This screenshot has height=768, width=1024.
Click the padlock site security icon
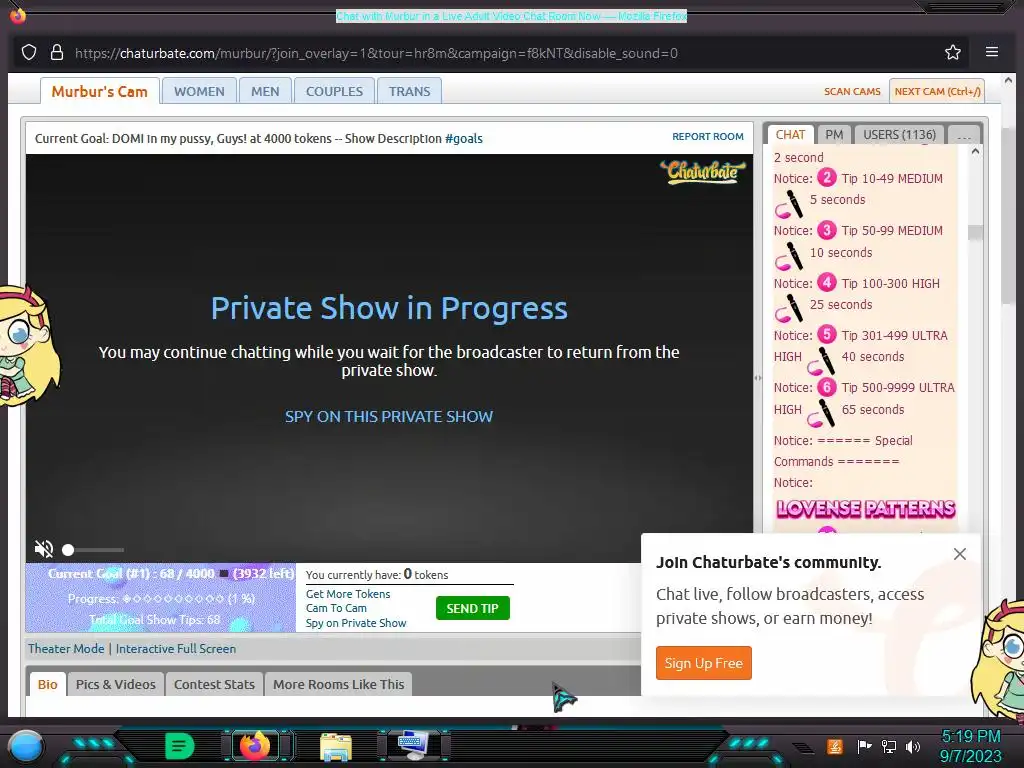pos(57,52)
